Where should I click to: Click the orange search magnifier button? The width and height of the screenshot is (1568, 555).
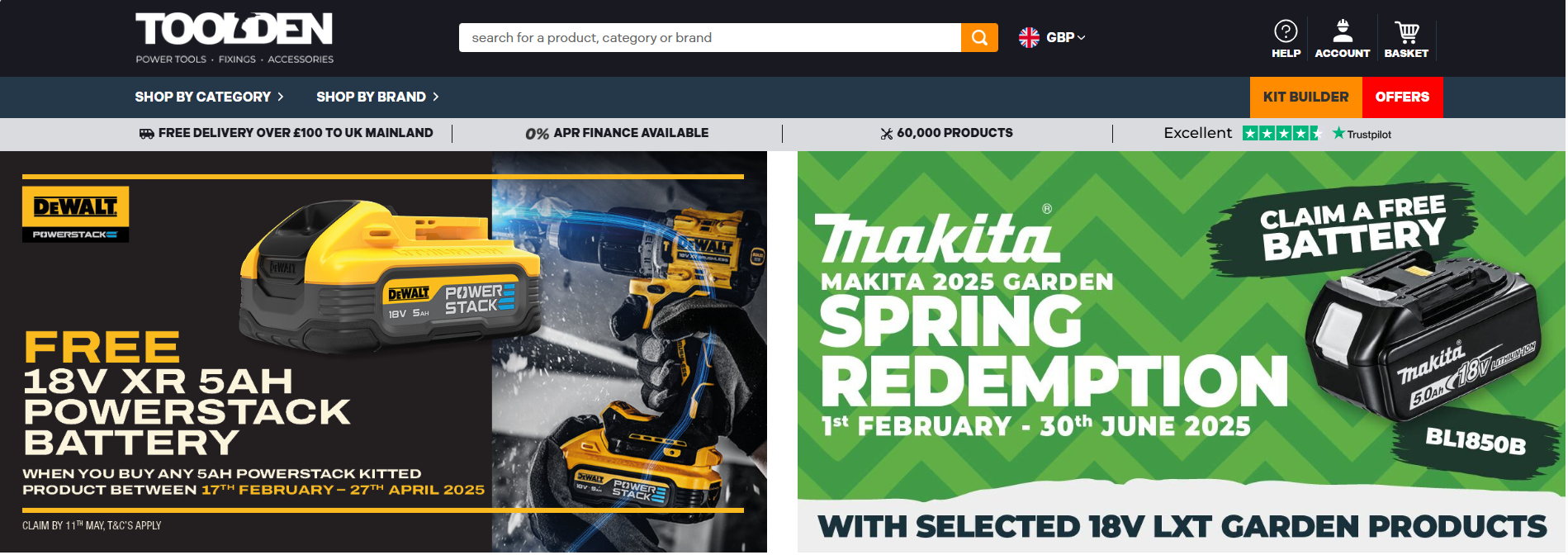pyautogui.click(x=979, y=37)
